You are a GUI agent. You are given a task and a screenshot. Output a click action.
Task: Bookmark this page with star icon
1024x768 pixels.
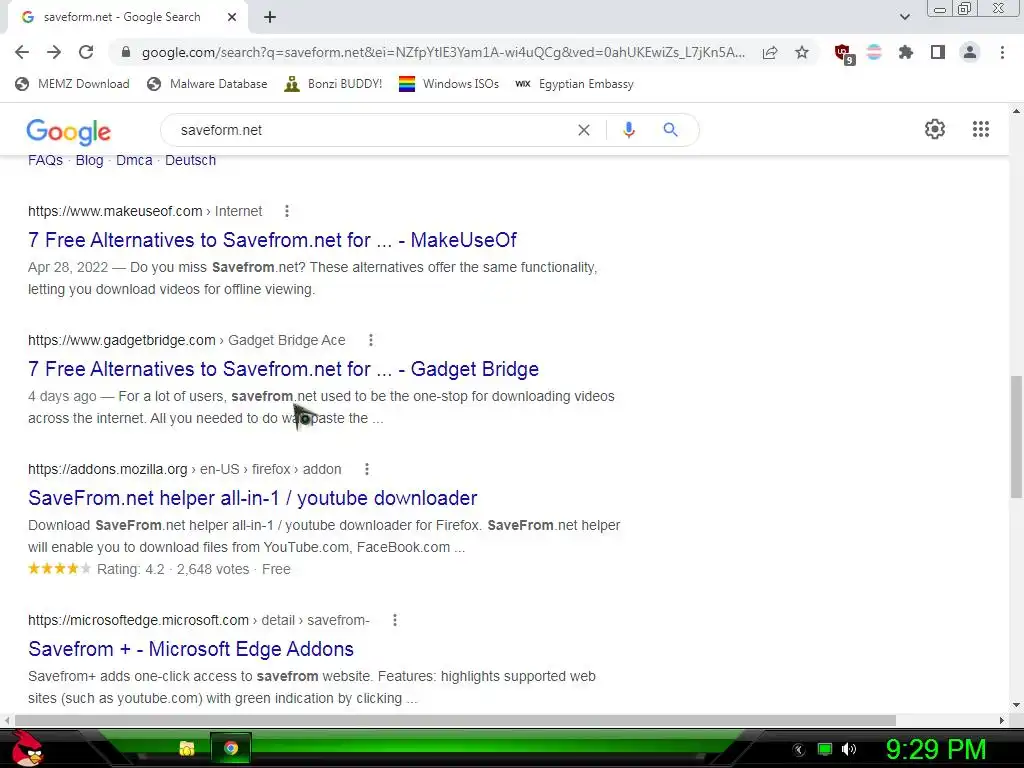click(802, 52)
